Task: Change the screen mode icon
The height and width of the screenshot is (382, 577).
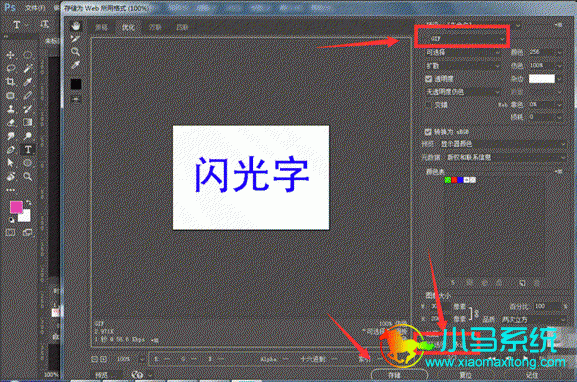Action: (x=28, y=233)
